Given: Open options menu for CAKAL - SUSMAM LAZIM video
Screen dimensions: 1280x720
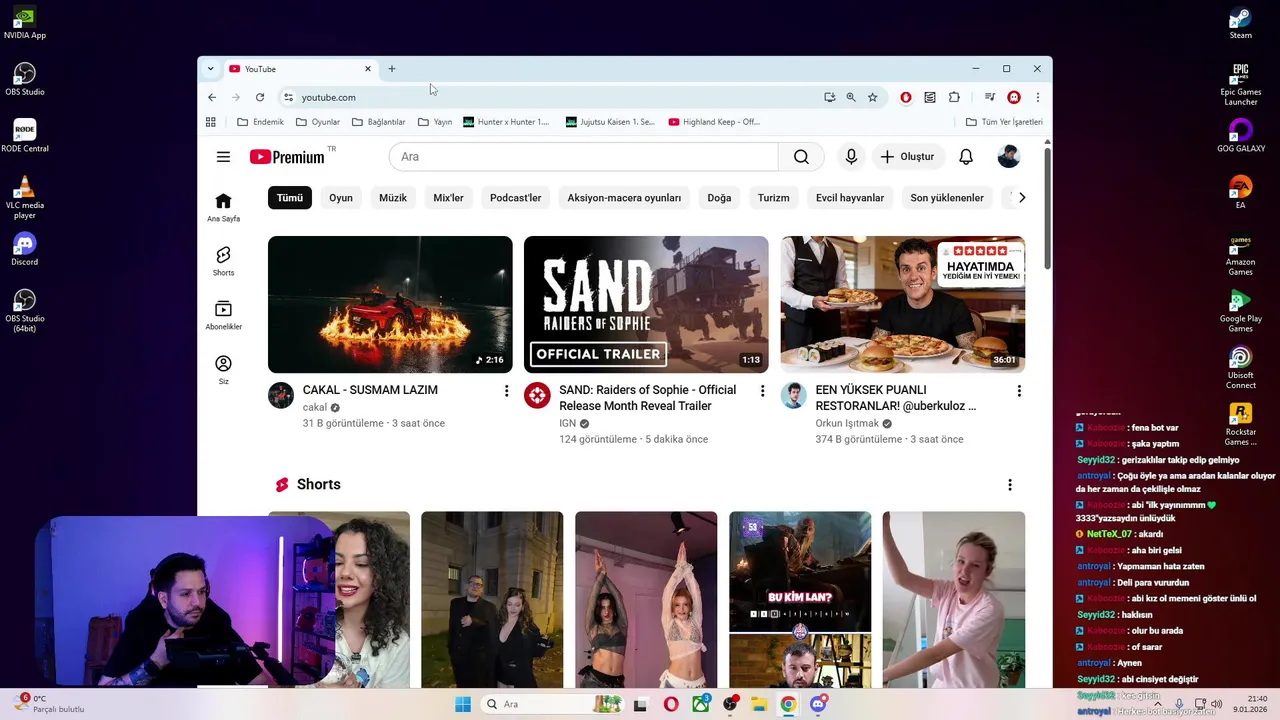Looking at the screenshot, I should [x=506, y=391].
